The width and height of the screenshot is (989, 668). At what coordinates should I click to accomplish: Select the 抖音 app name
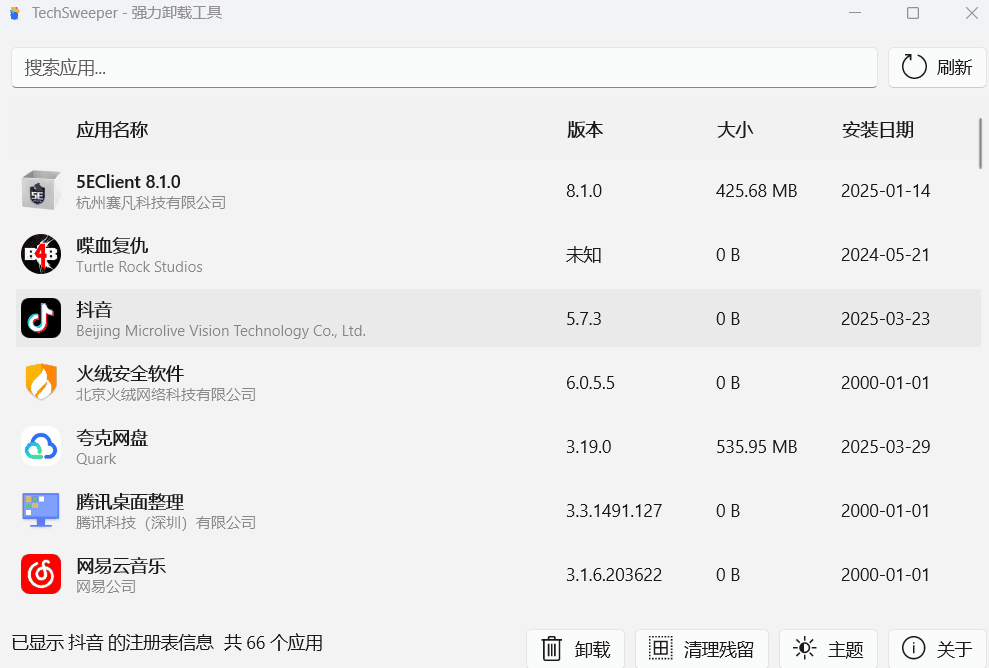pyautogui.click(x=94, y=310)
